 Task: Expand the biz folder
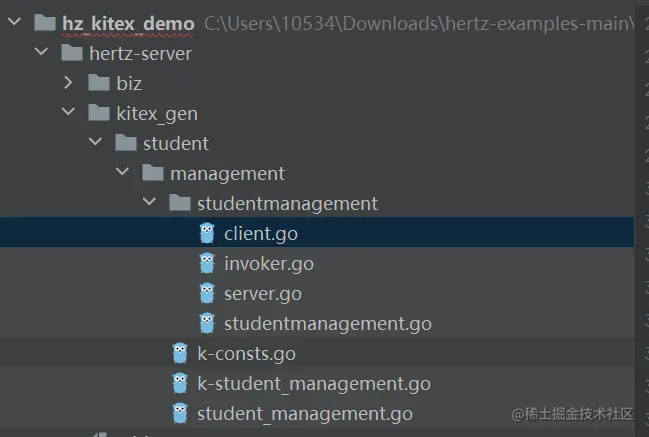pyautogui.click(x=68, y=82)
